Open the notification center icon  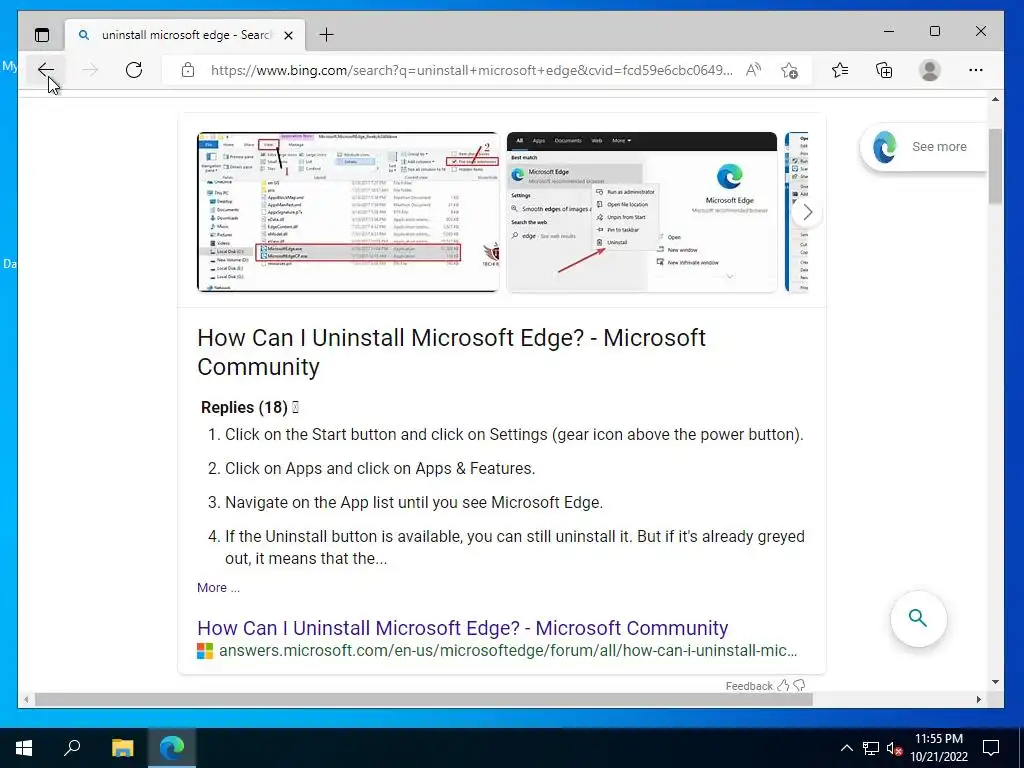[991, 748]
